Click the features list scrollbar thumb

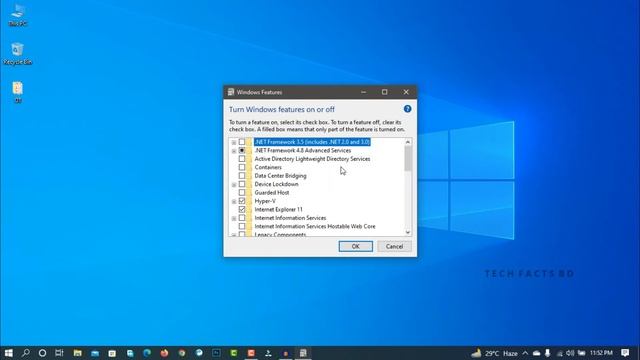click(408, 158)
